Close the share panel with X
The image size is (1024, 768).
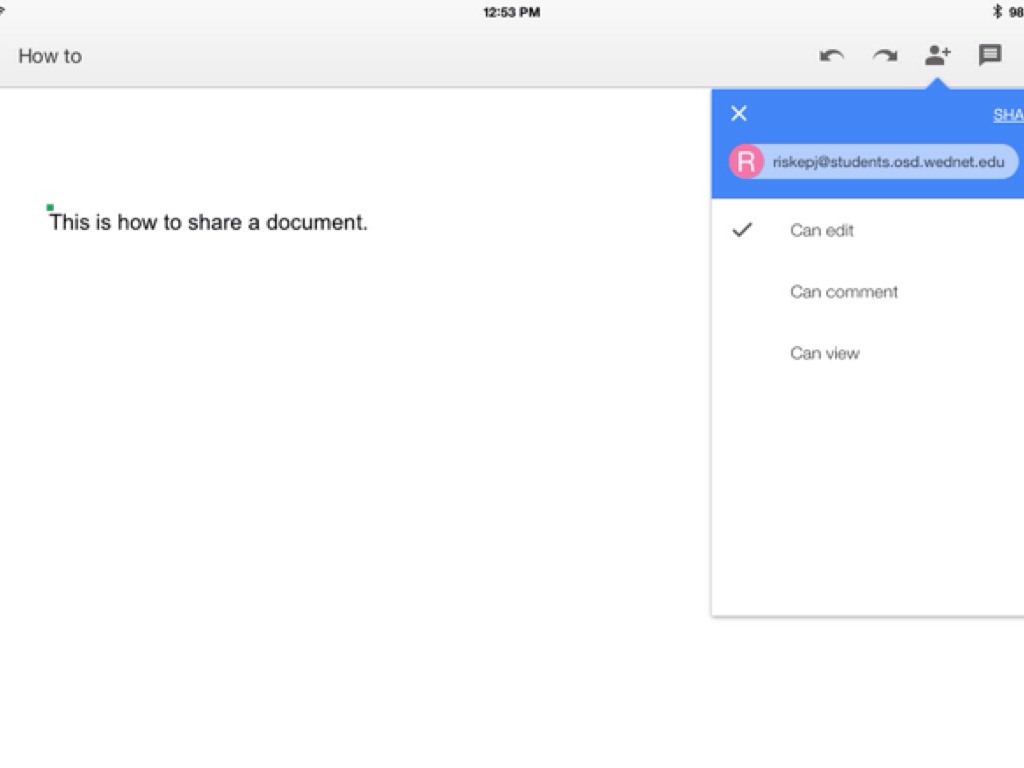(739, 114)
